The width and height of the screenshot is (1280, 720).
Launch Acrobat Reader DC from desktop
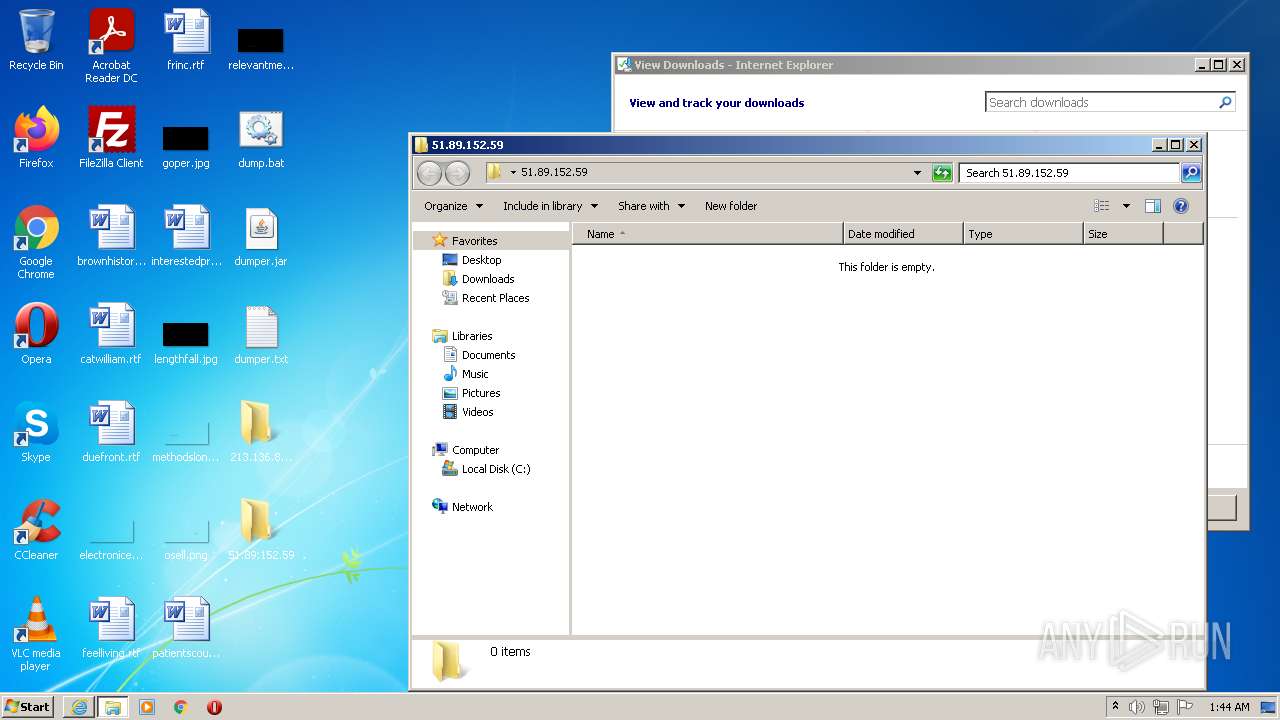(111, 46)
